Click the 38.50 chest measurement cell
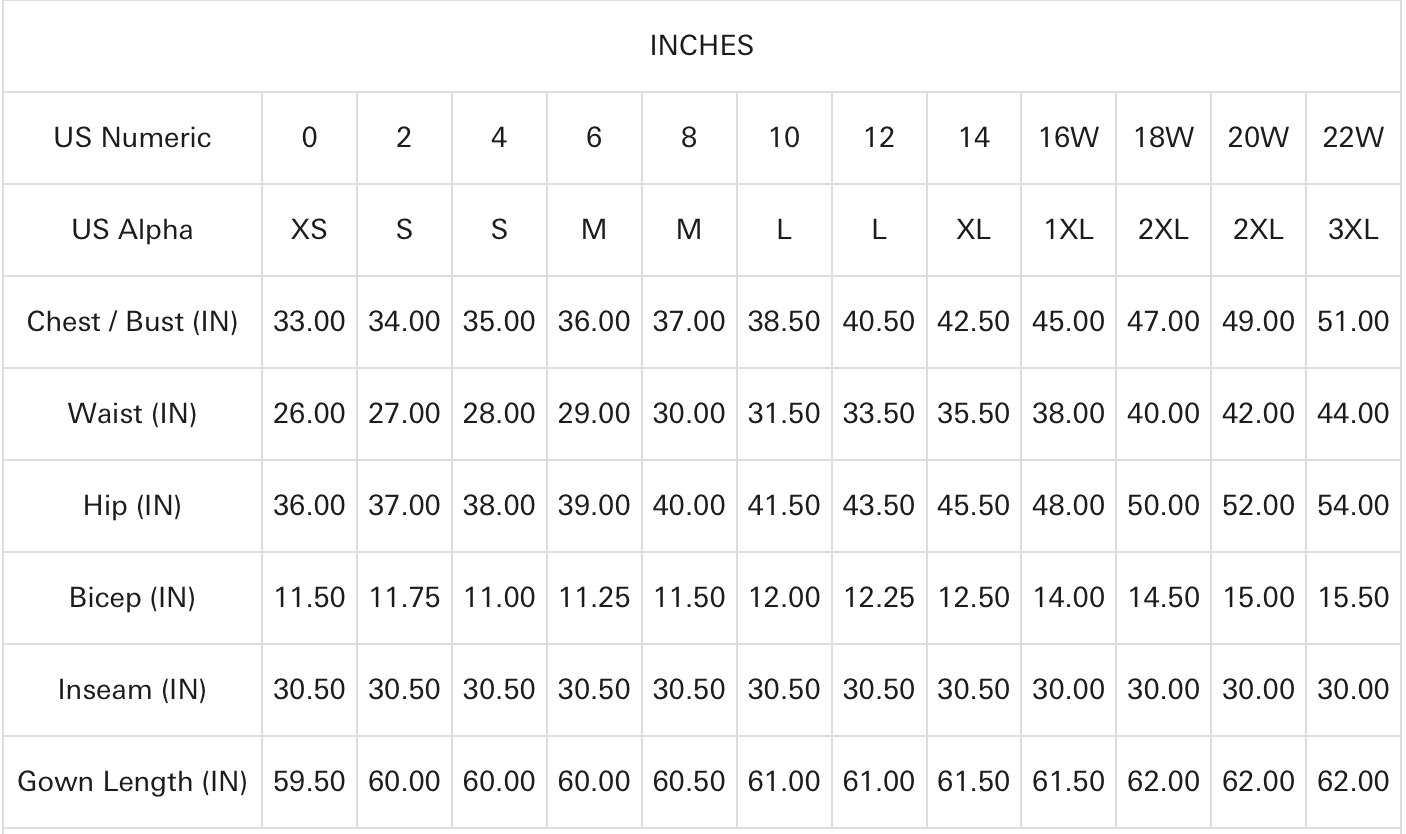 click(784, 322)
